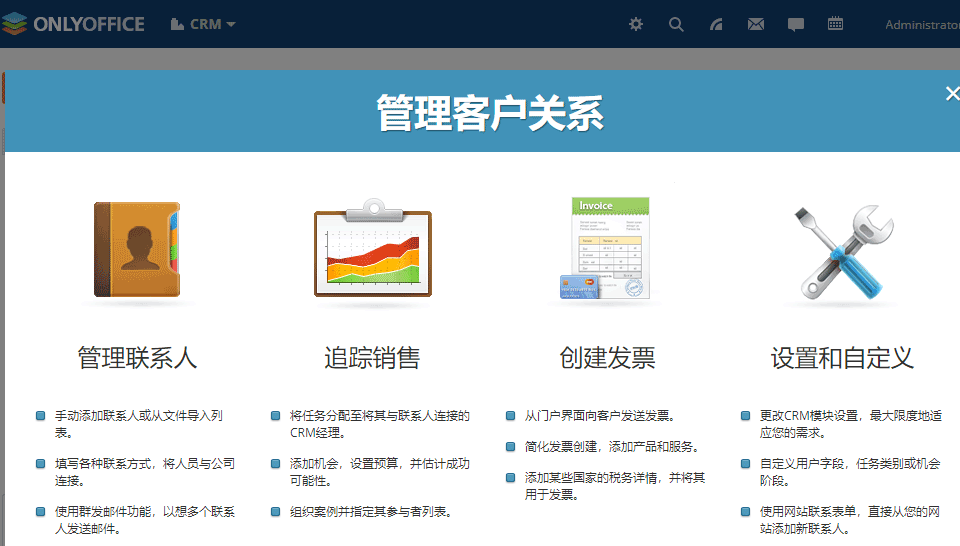Expand the CRM module dropdown
Viewport: 960px width, 546px height.
click(204, 24)
